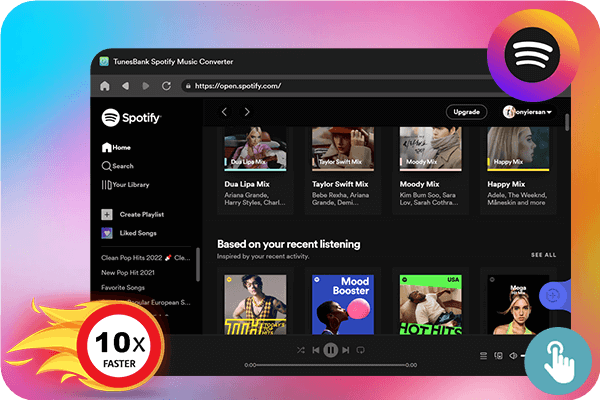Toggle shuffle in the player bar

[x=301, y=350]
